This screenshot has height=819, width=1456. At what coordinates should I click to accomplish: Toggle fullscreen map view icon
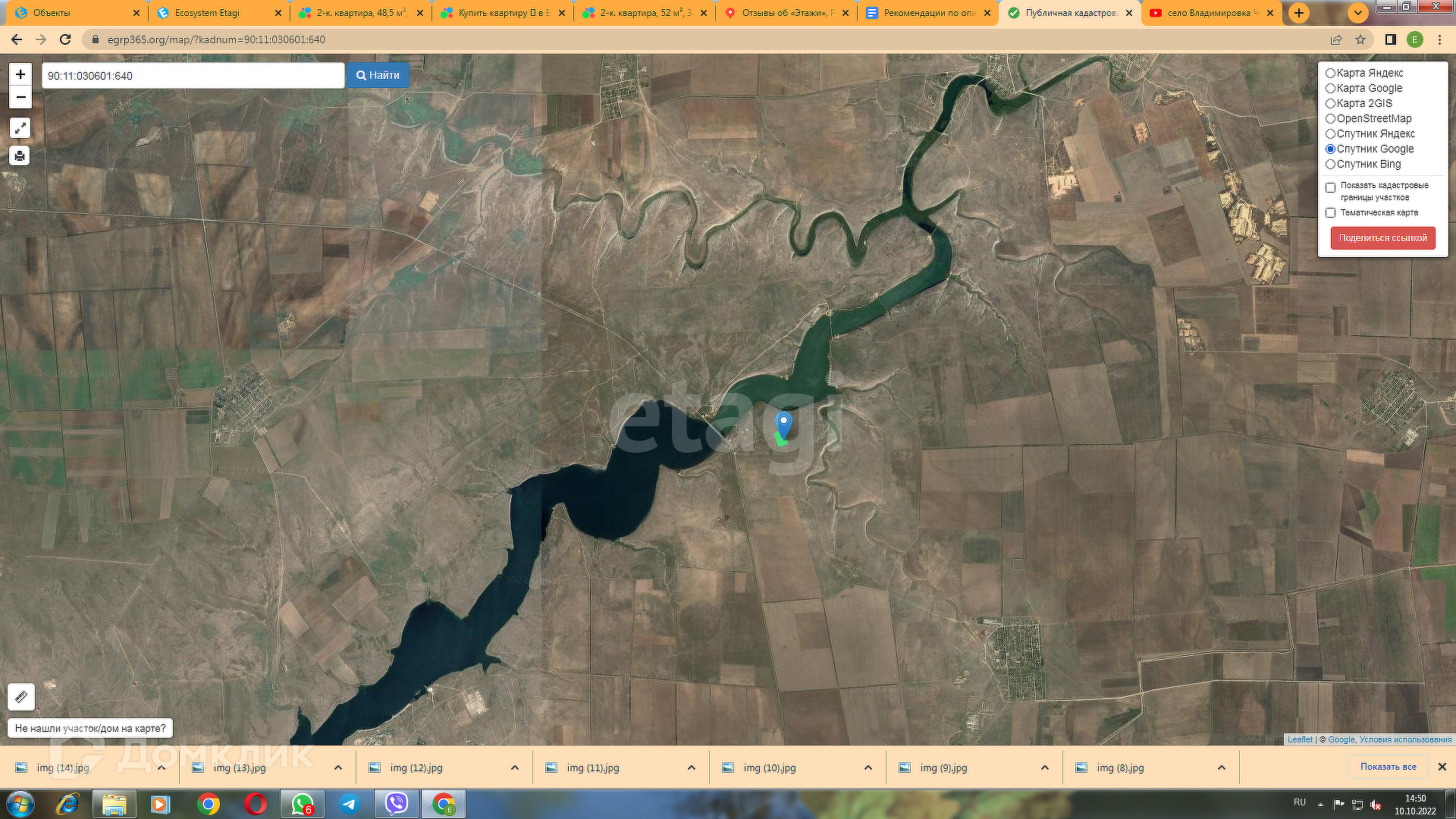coord(20,128)
